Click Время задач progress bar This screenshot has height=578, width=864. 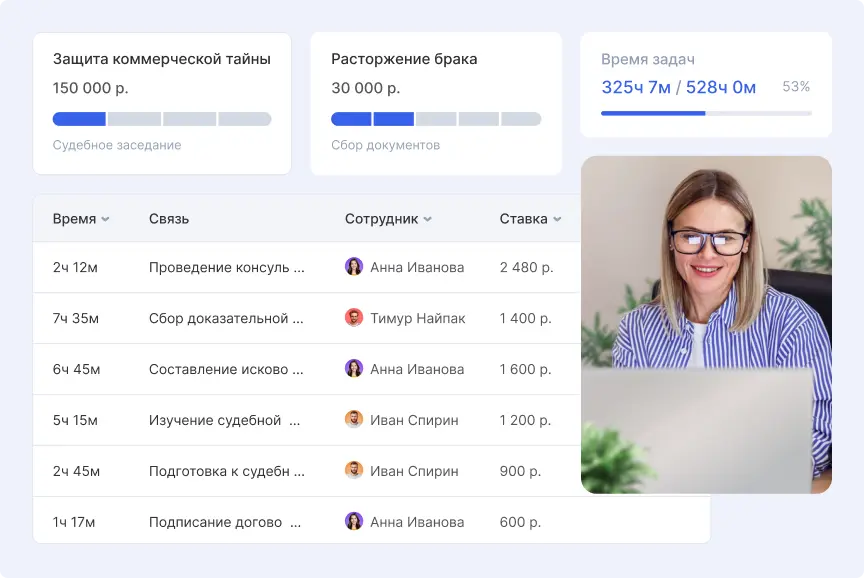click(x=706, y=113)
